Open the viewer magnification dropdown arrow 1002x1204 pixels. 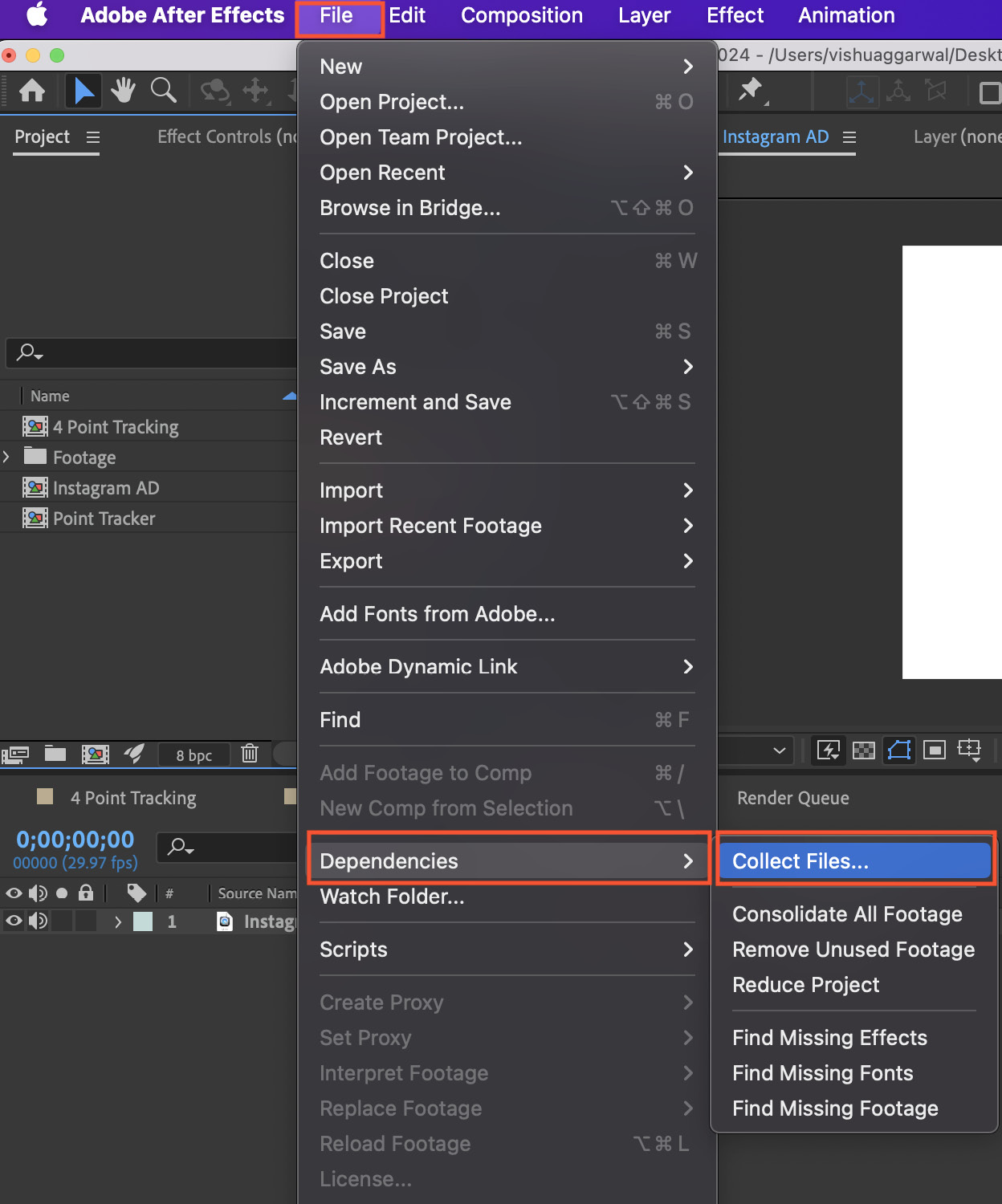pos(779,750)
